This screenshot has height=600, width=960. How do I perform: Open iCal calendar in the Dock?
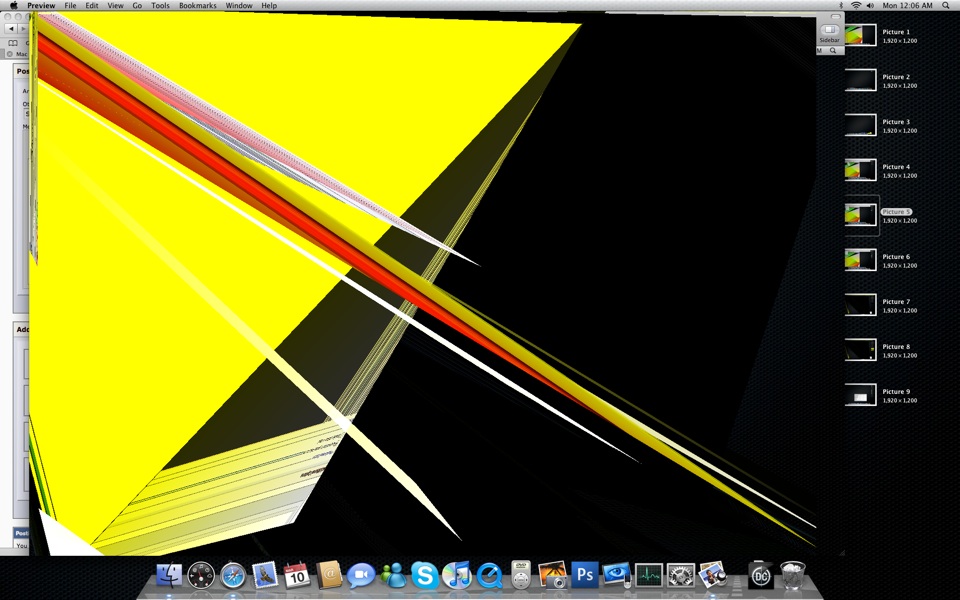[297, 576]
